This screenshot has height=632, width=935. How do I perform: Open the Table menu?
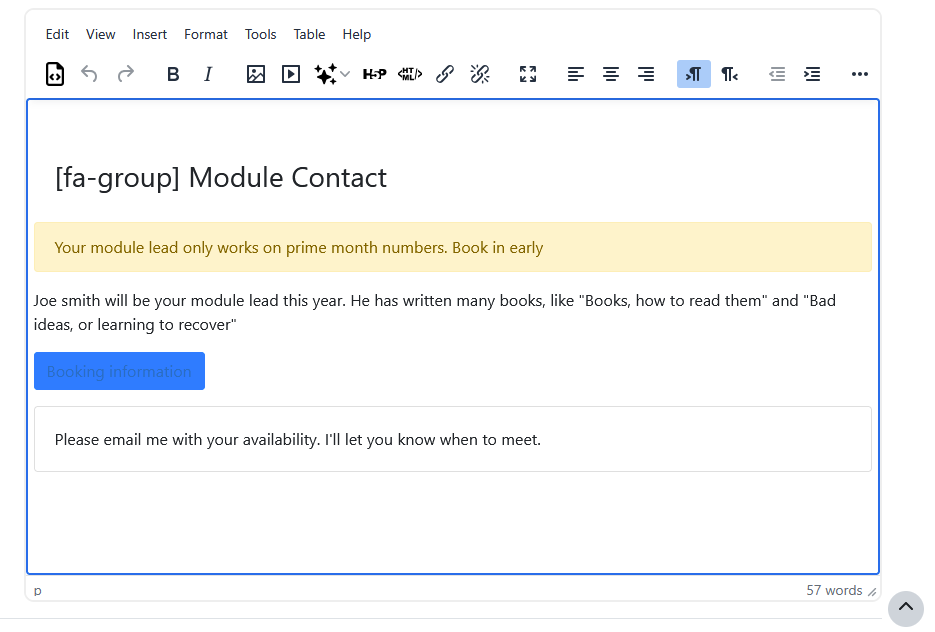pos(309,35)
